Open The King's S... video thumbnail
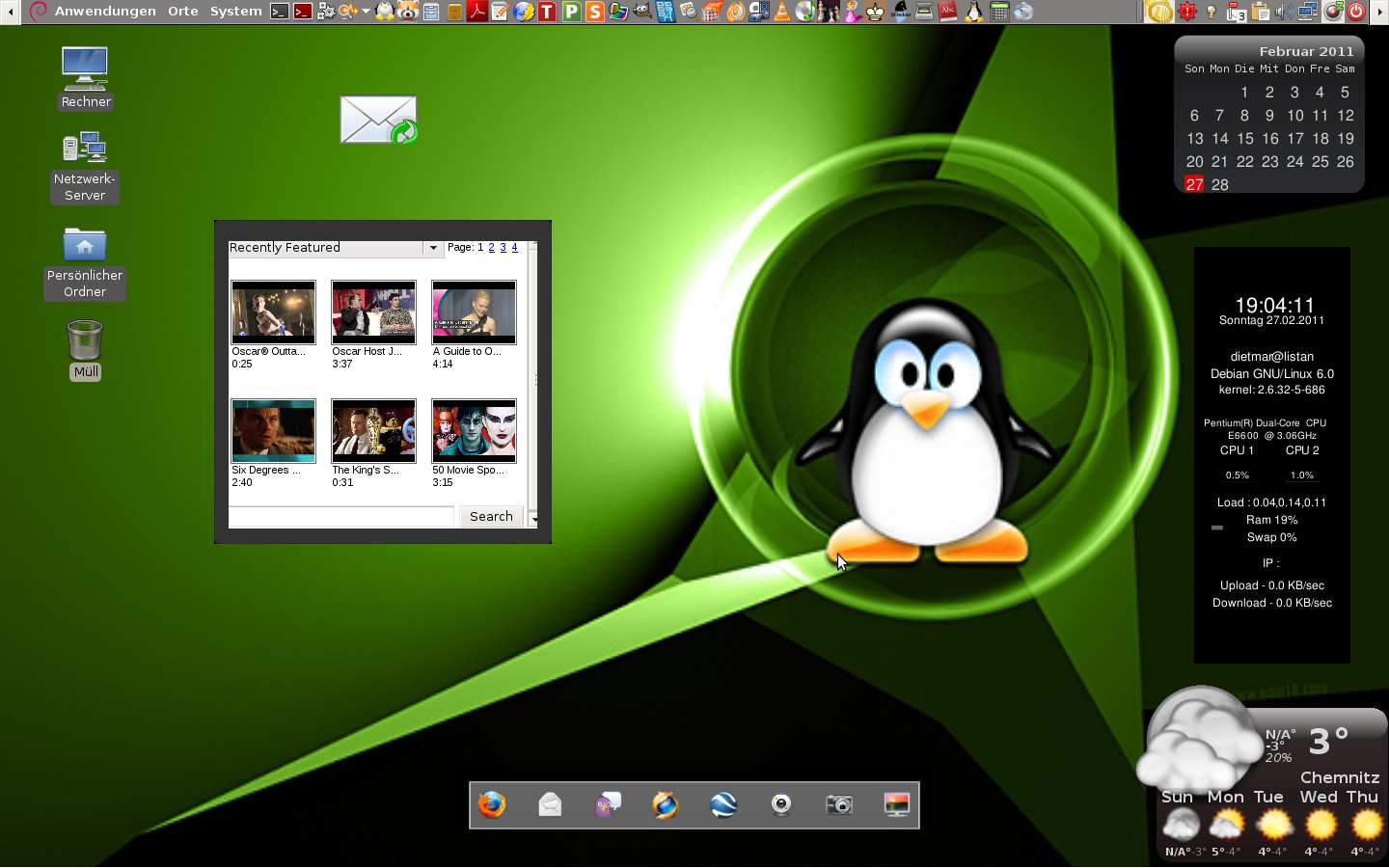 (373, 431)
